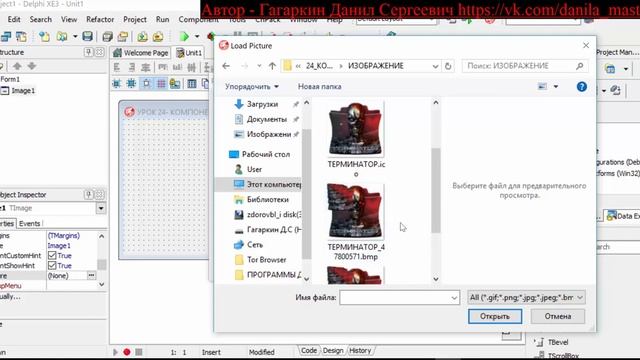Click file name input field

pyautogui.click(x=399, y=298)
